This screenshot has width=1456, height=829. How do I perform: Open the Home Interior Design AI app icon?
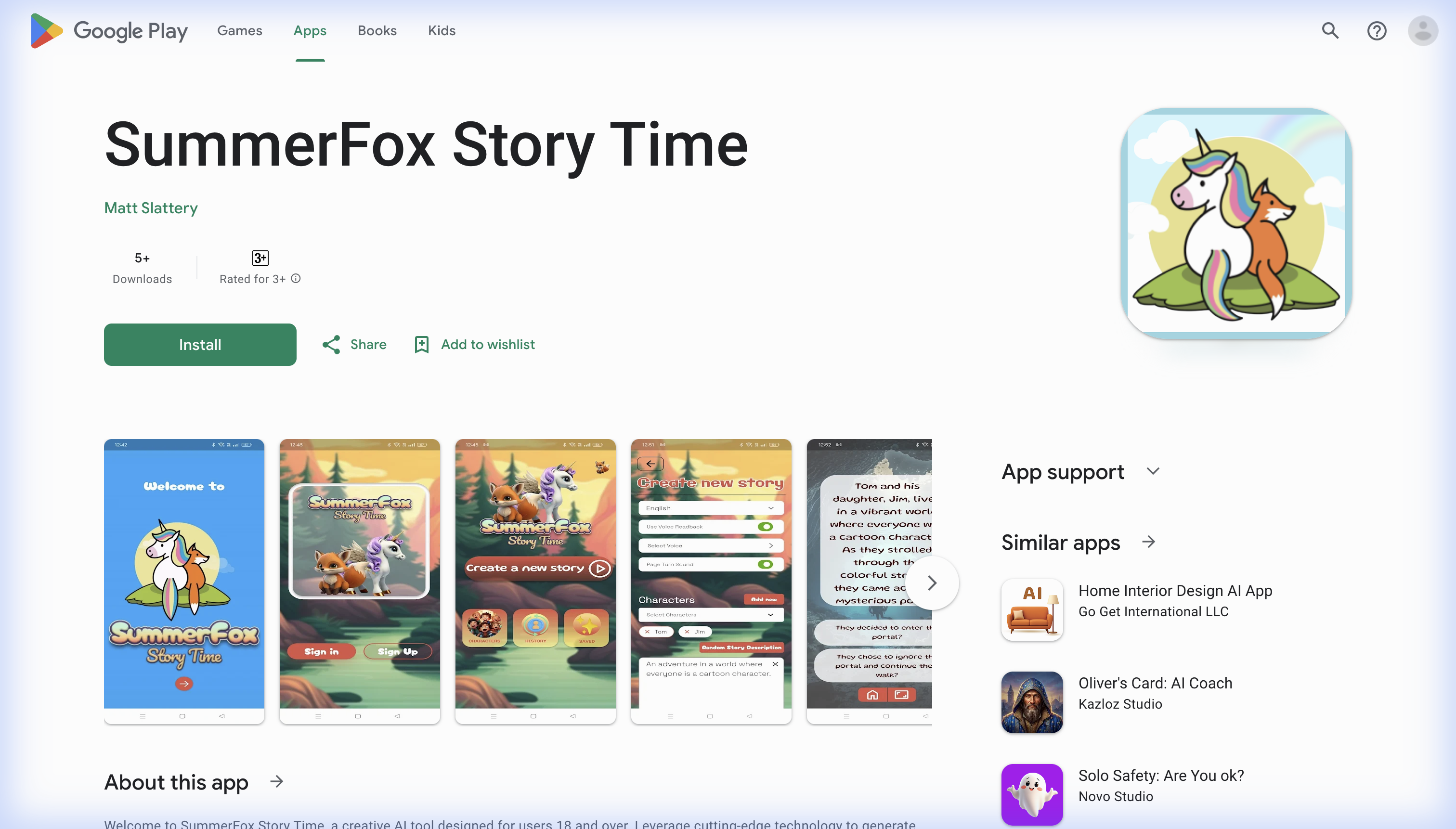point(1032,610)
